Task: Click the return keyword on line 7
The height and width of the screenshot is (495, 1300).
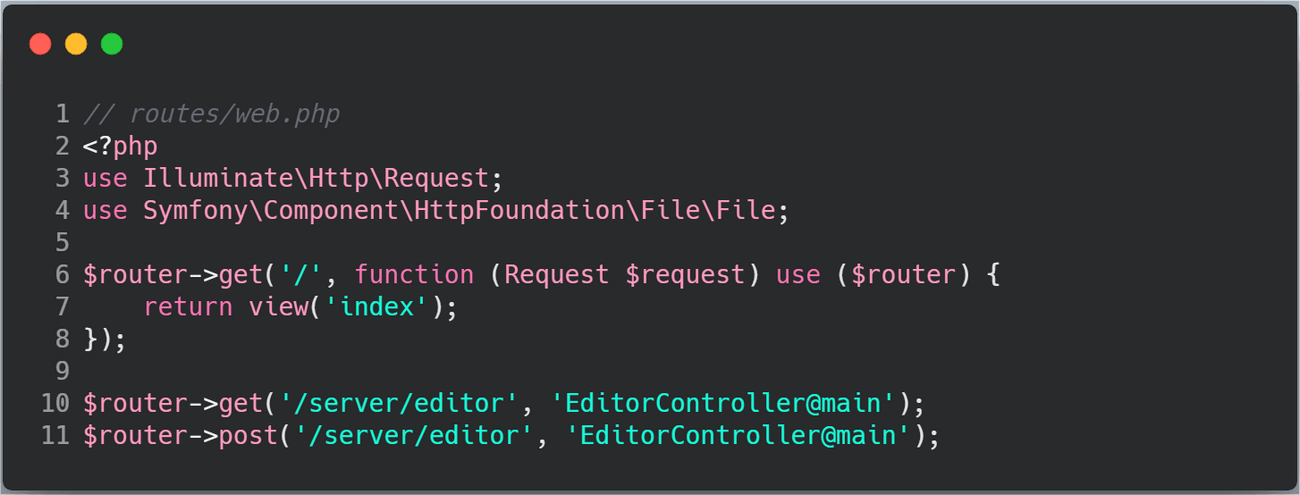Action: [188, 306]
